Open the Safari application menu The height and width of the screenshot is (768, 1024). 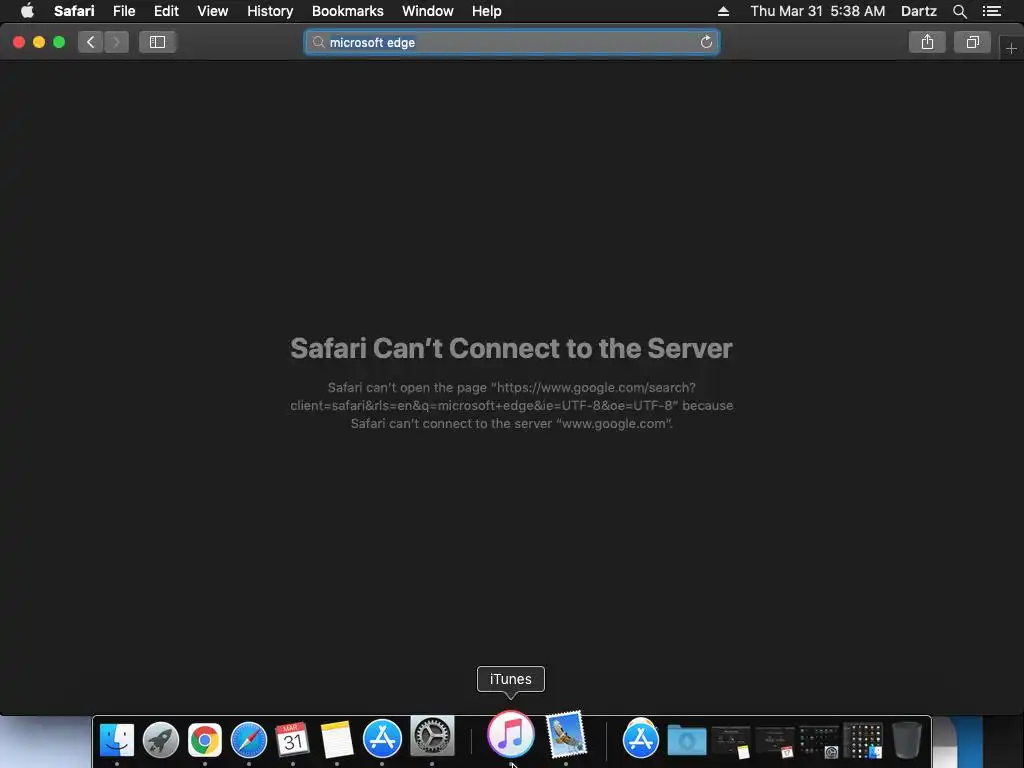[74, 11]
